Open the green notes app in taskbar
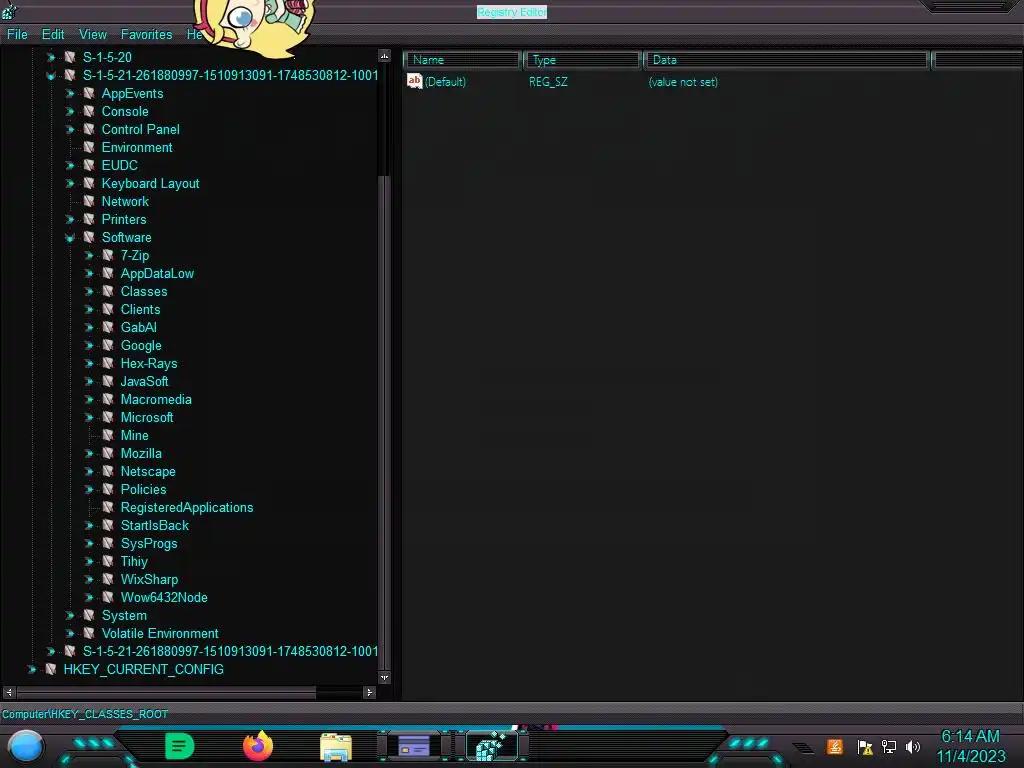Image resolution: width=1024 pixels, height=768 pixels. (180, 746)
